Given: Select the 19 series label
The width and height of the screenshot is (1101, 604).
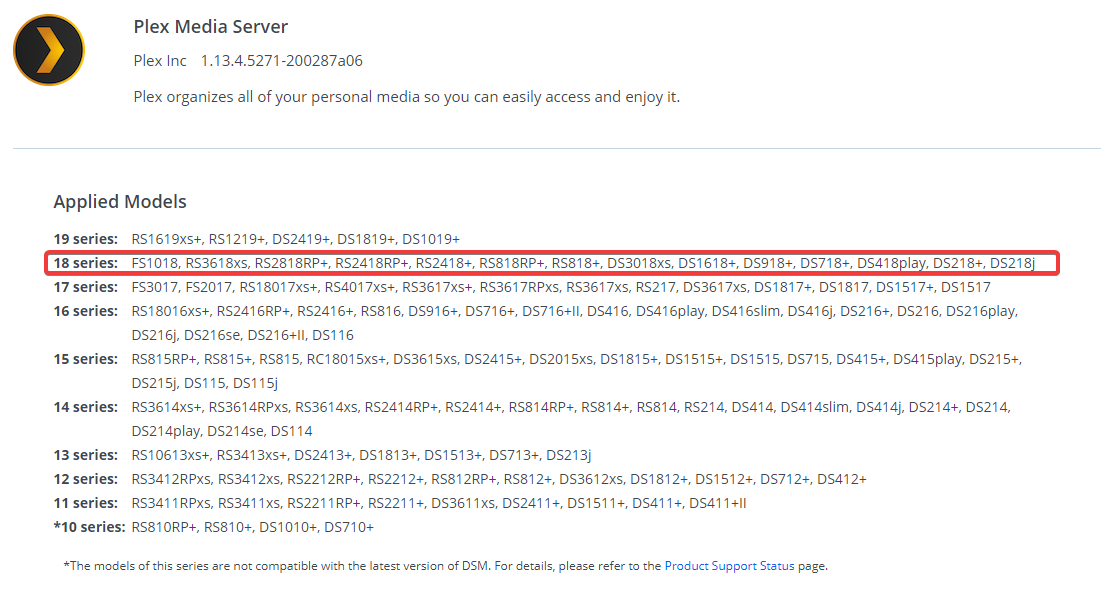Looking at the screenshot, I should [86, 239].
